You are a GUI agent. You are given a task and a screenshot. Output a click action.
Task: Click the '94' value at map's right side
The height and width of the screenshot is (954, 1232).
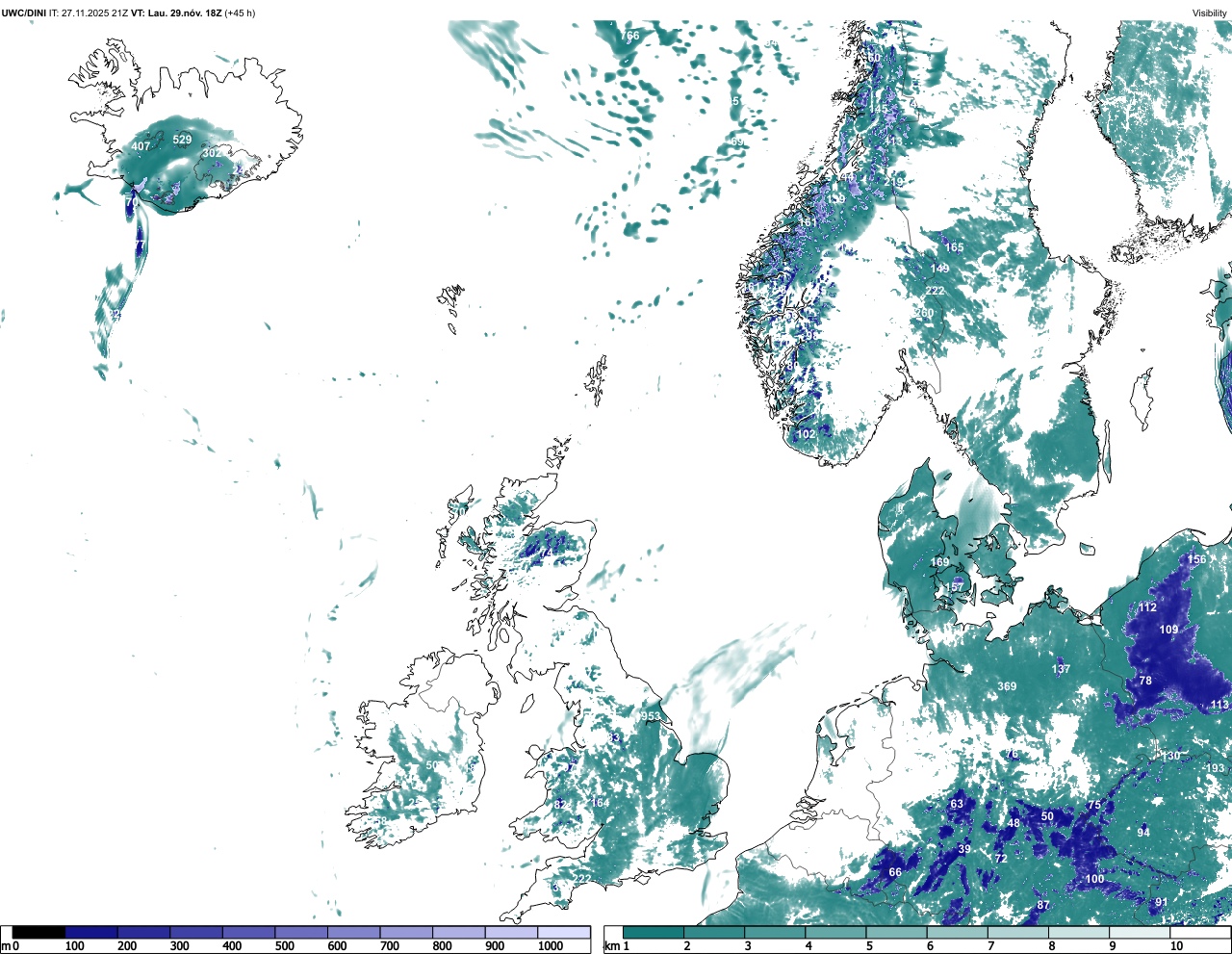[x=1143, y=833]
